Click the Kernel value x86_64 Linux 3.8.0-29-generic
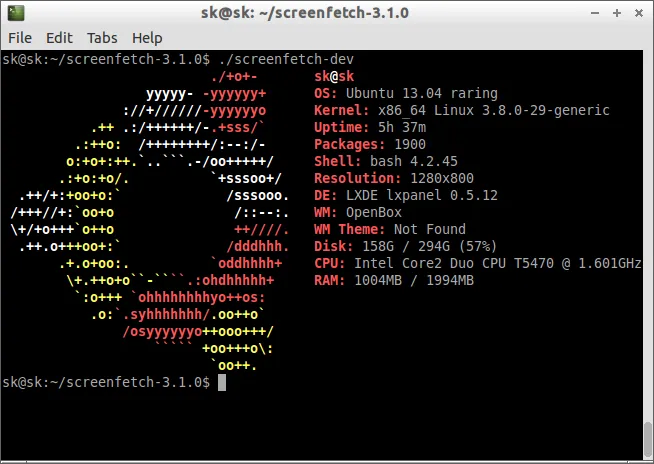The width and height of the screenshot is (654, 464). (494, 110)
